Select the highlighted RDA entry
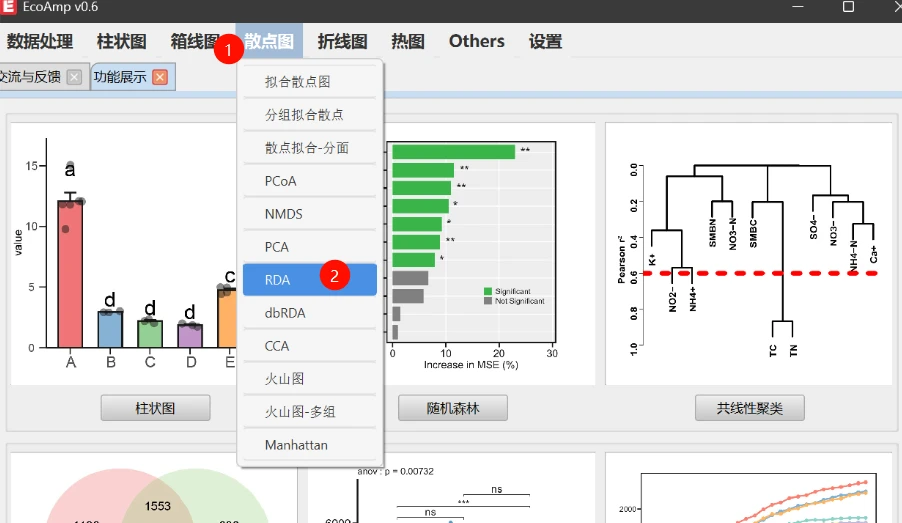The width and height of the screenshot is (902, 523). (x=309, y=280)
